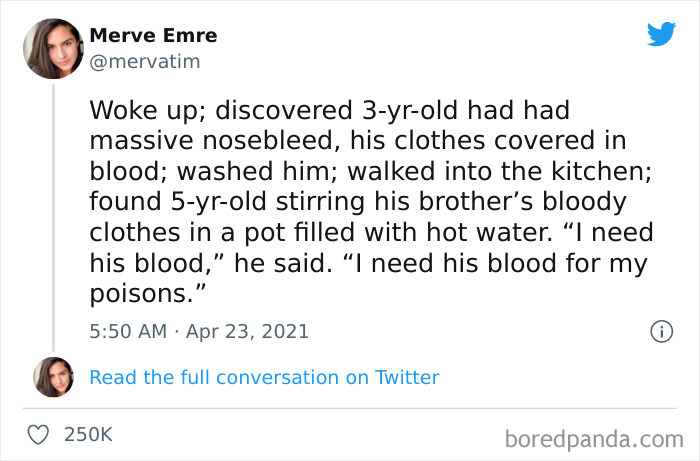Screen dimensions: 700x461
Task: Click the boredpanda.com watermark
Action: (x=592, y=437)
